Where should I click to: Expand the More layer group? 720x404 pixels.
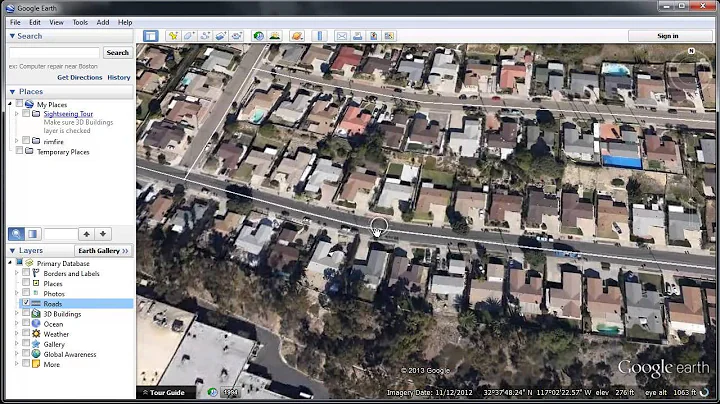coord(17,364)
